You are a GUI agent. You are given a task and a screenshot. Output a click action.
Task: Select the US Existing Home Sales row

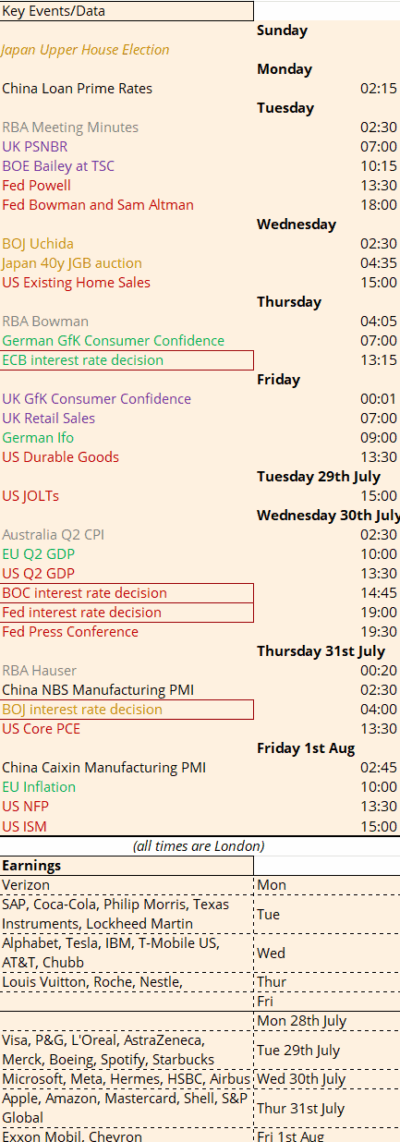coord(200,283)
